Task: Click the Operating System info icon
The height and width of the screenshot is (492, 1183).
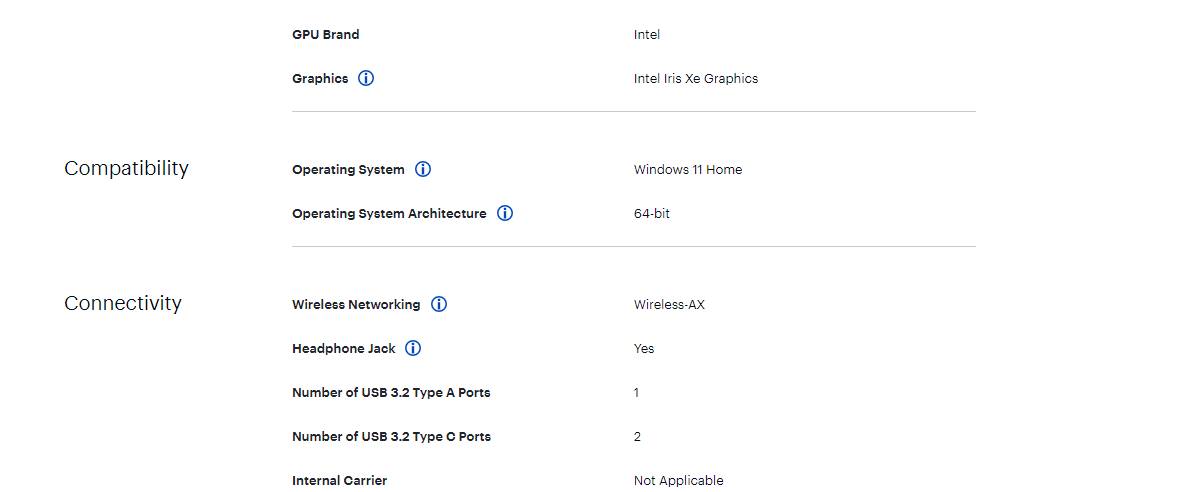Action: [x=423, y=169]
